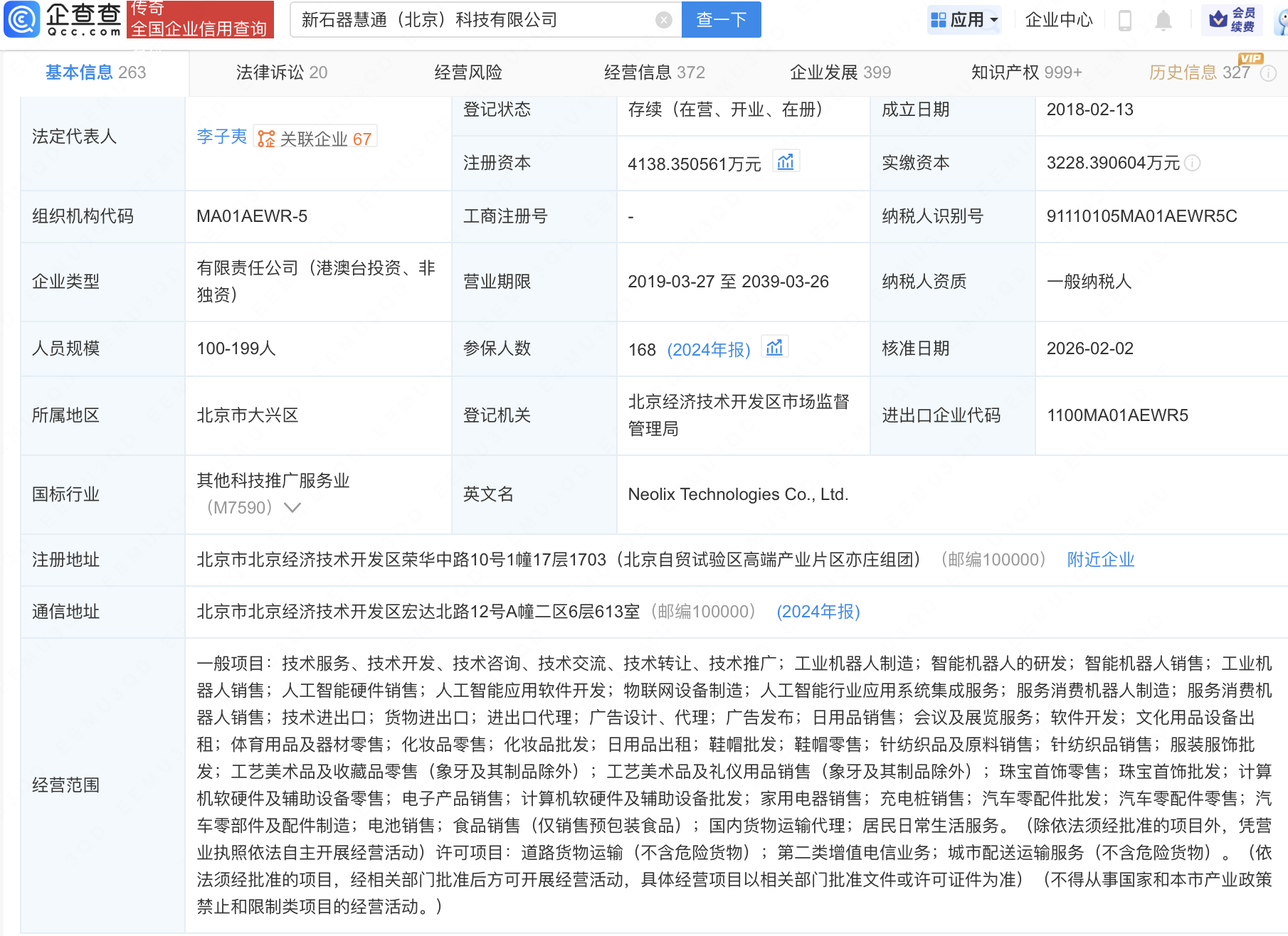View insured employee count chart icon
This screenshot has height=936, width=1288.
774,348
